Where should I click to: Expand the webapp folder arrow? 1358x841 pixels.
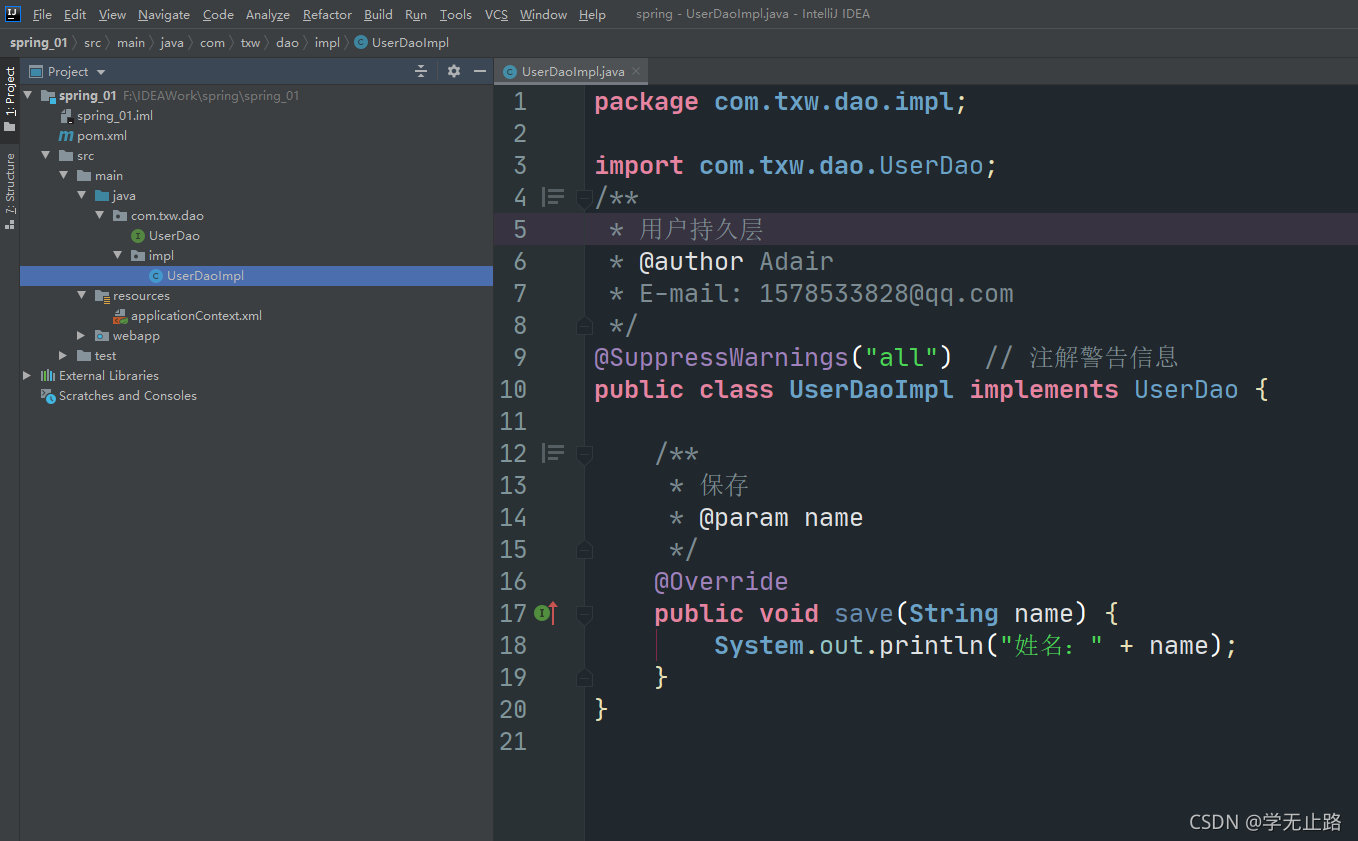(x=82, y=336)
